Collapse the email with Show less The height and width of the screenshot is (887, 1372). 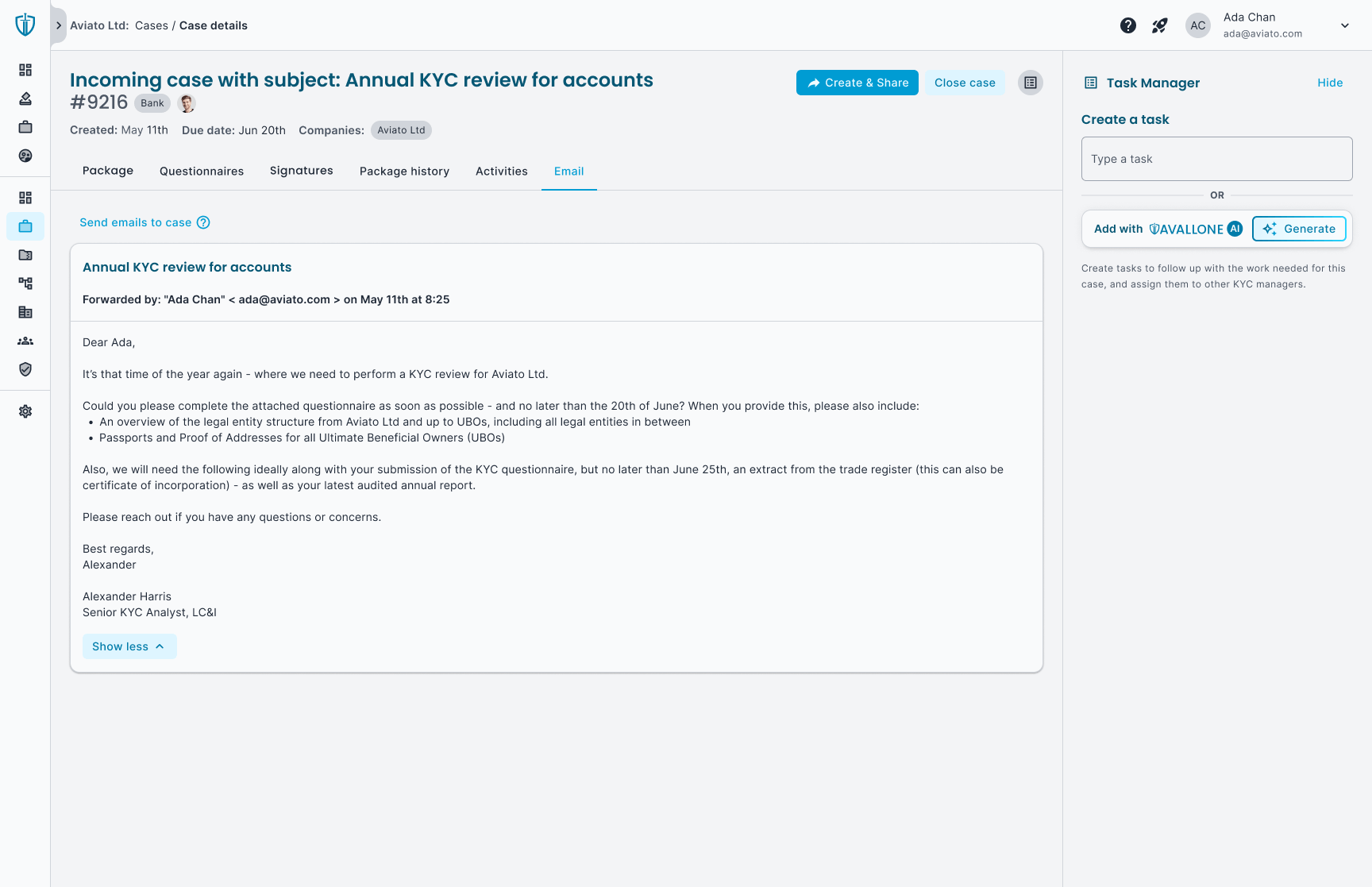(x=129, y=646)
